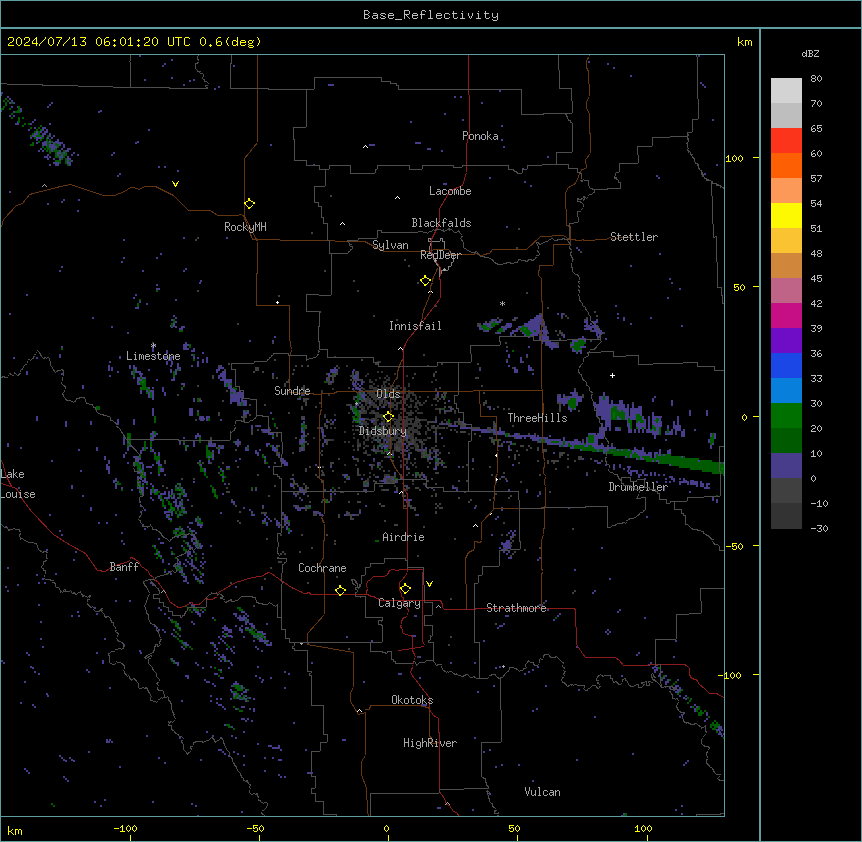This screenshot has width=862, height=842.
Task: Click the Drumheller label
Action: click(x=638, y=487)
